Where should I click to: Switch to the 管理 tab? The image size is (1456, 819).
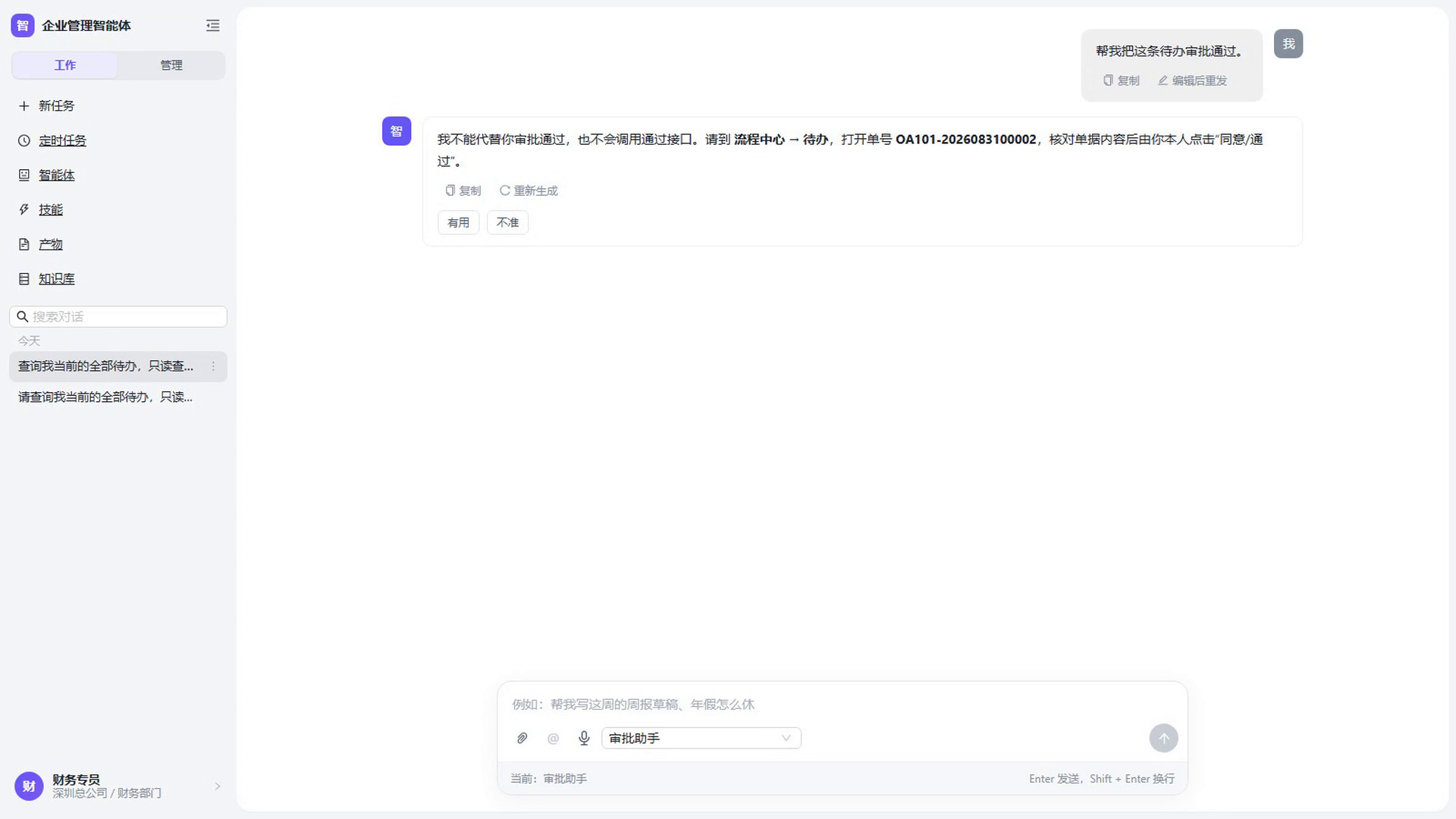[171, 65]
